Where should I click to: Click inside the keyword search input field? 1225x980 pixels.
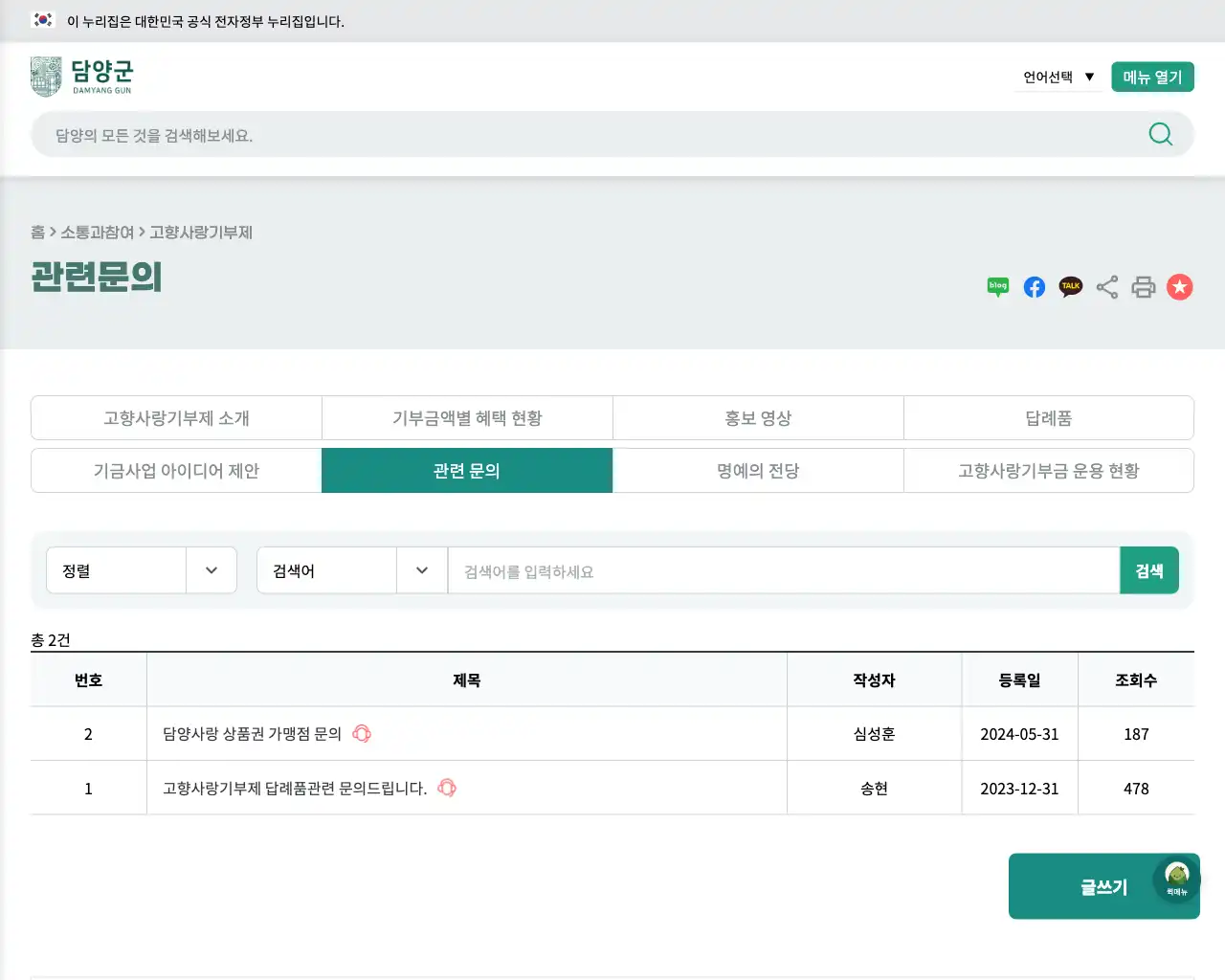(766, 570)
